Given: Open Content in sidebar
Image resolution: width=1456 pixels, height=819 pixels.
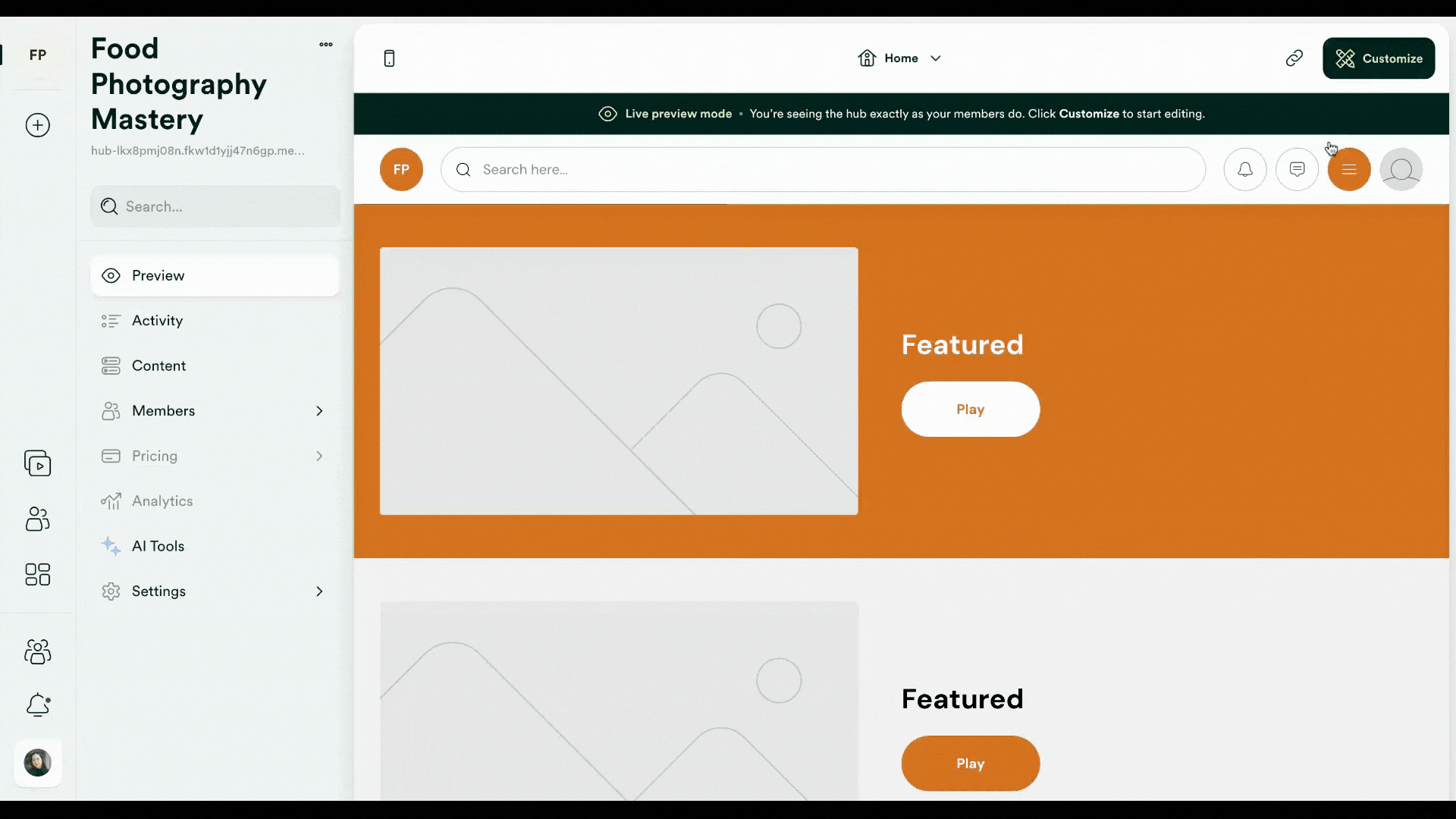Looking at the screenshot, I should [x=215, y=366].
